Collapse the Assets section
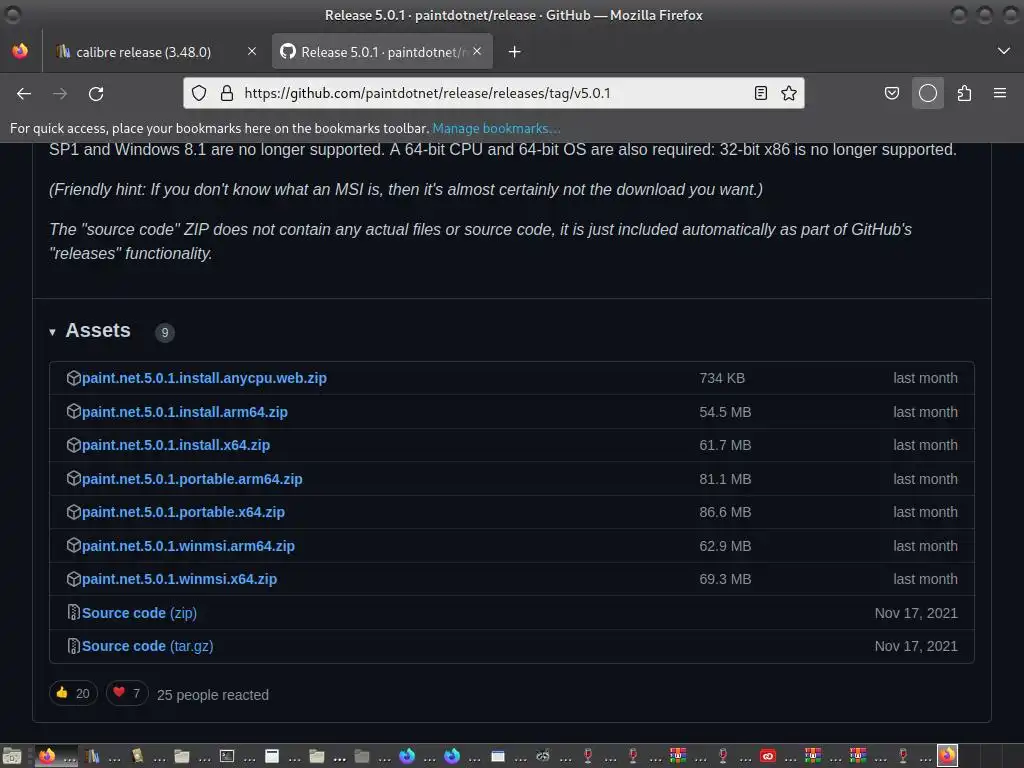1024x768 pixels. click(x=90, y=330)
